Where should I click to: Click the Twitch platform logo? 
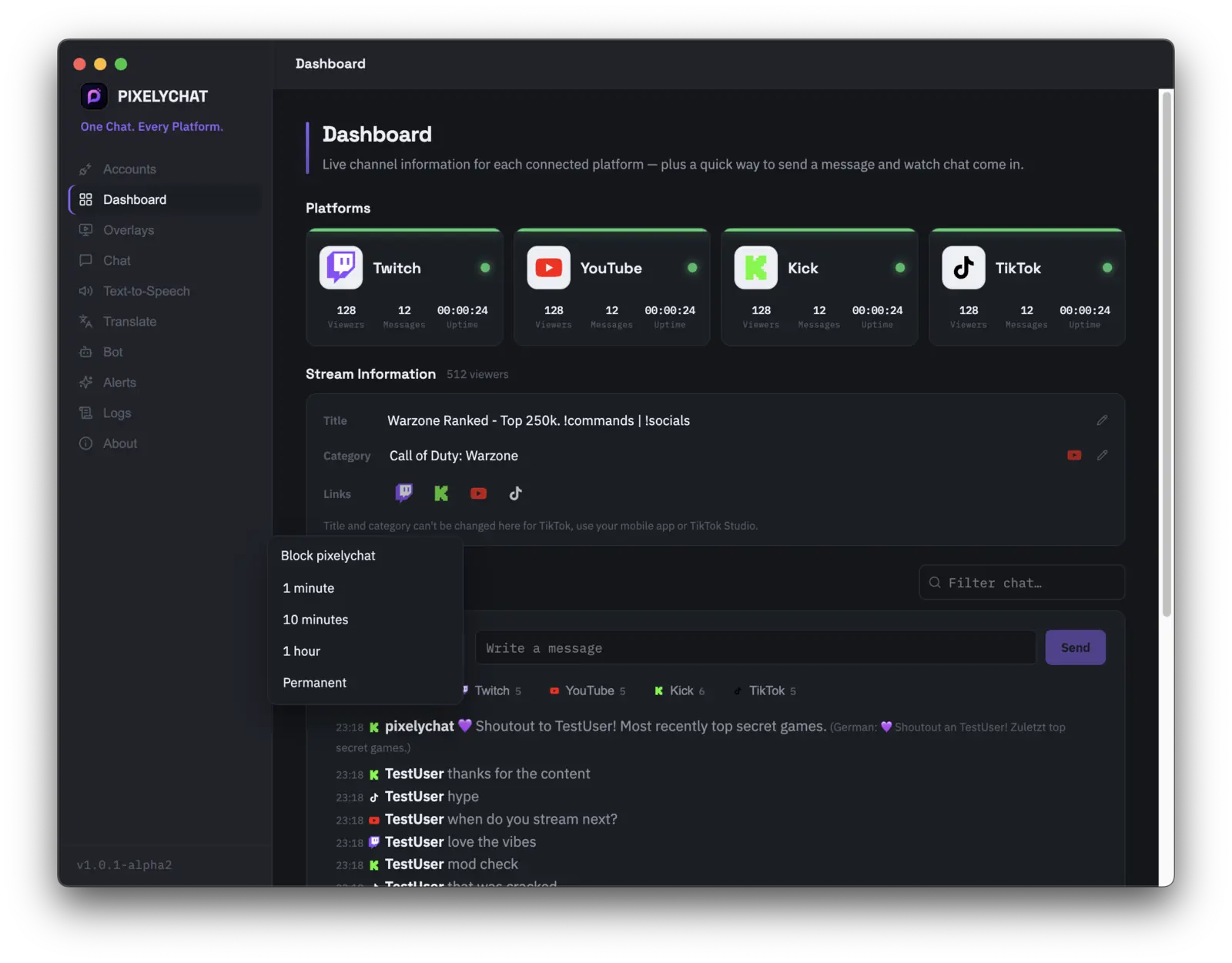pyautogui.click(x=341, y=268)
